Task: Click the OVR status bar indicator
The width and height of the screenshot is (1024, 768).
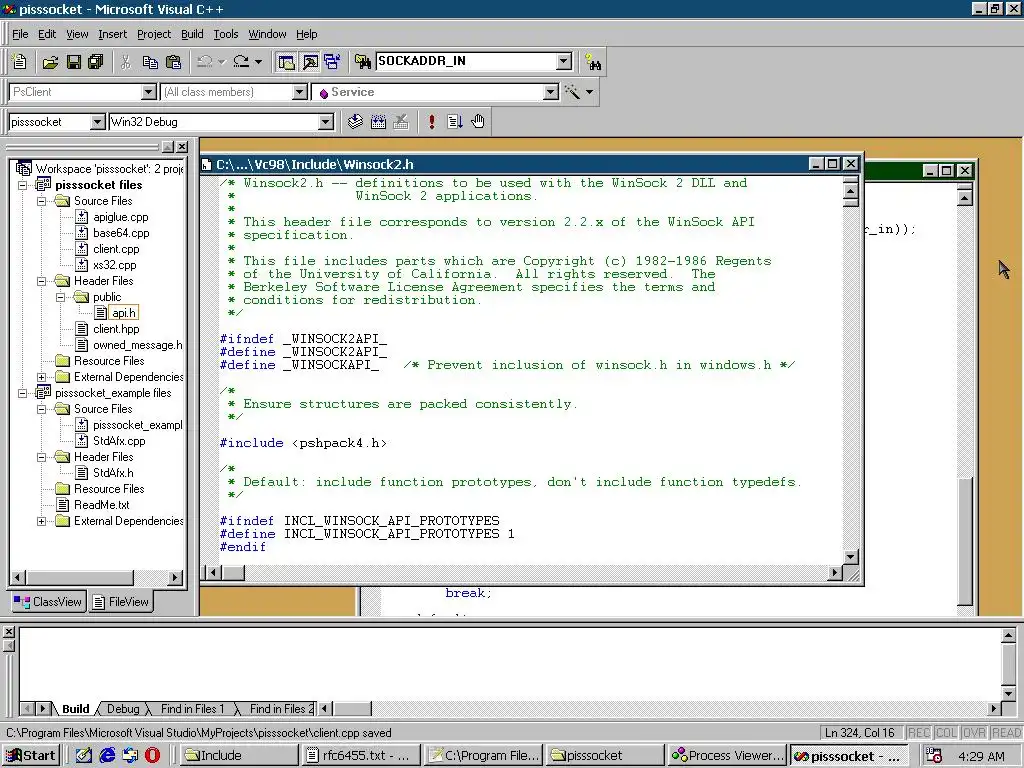Action: (974, 733)
